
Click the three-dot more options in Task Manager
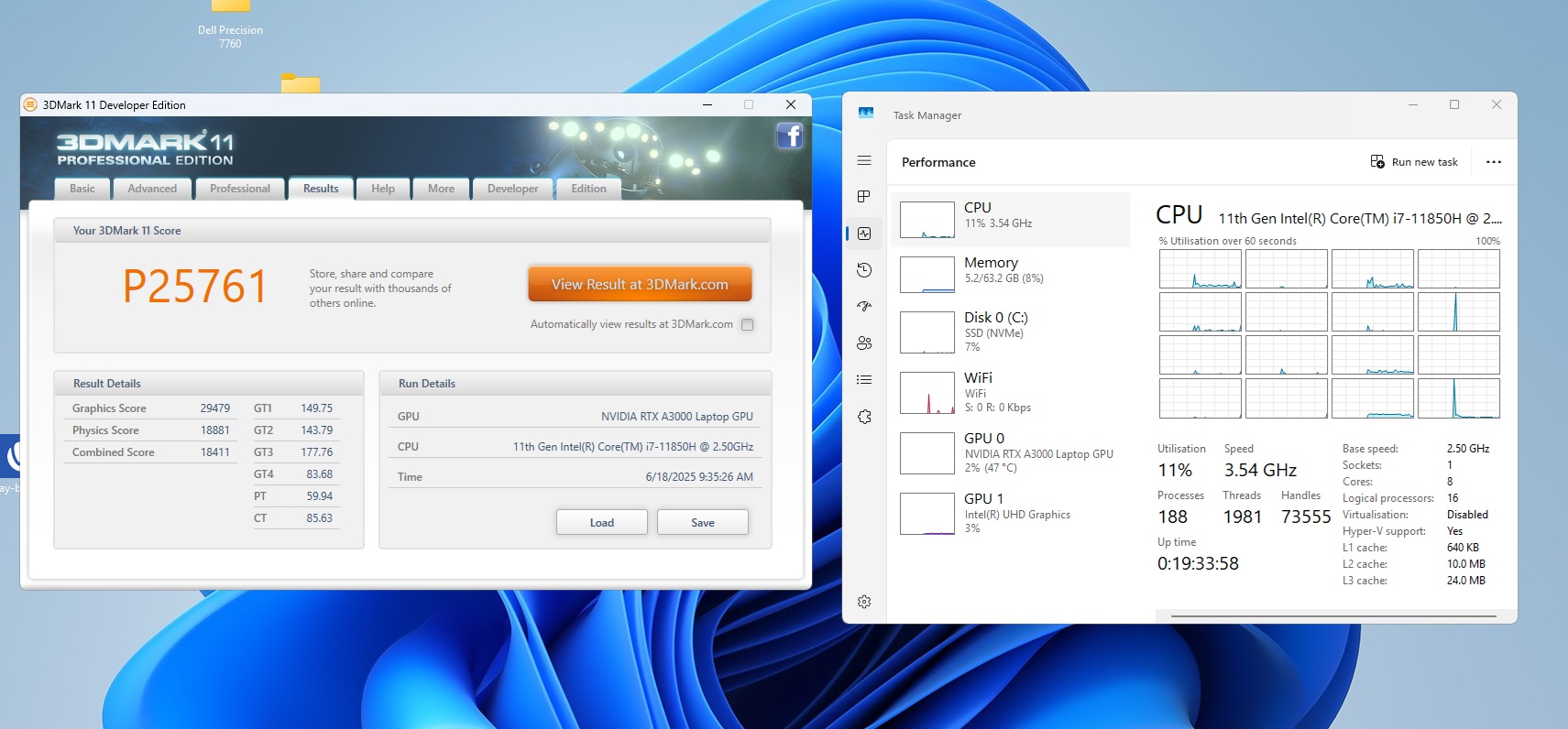pyautogui.click(x=1494, y=162)
